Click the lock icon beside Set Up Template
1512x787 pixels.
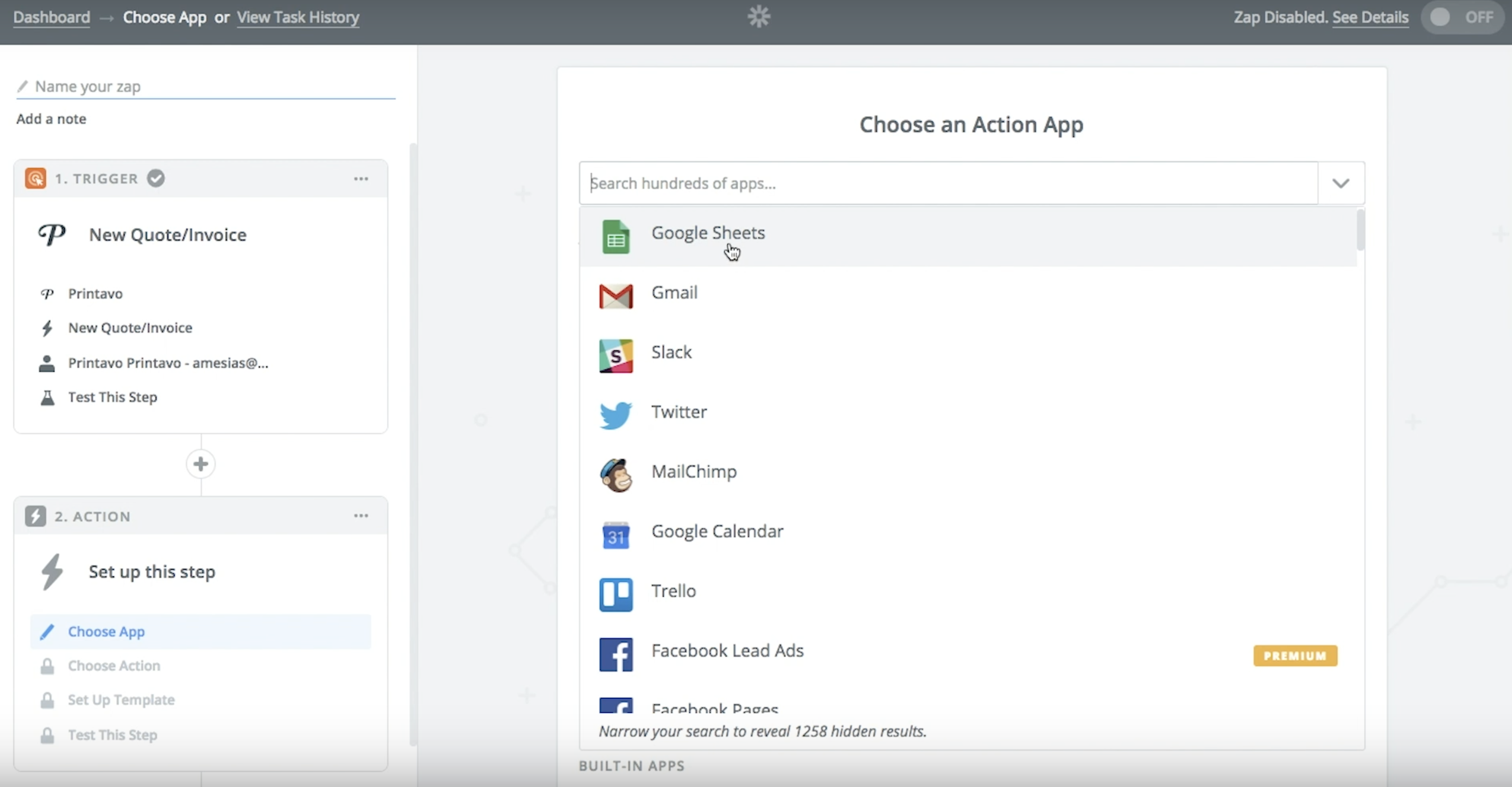(47, 700)
